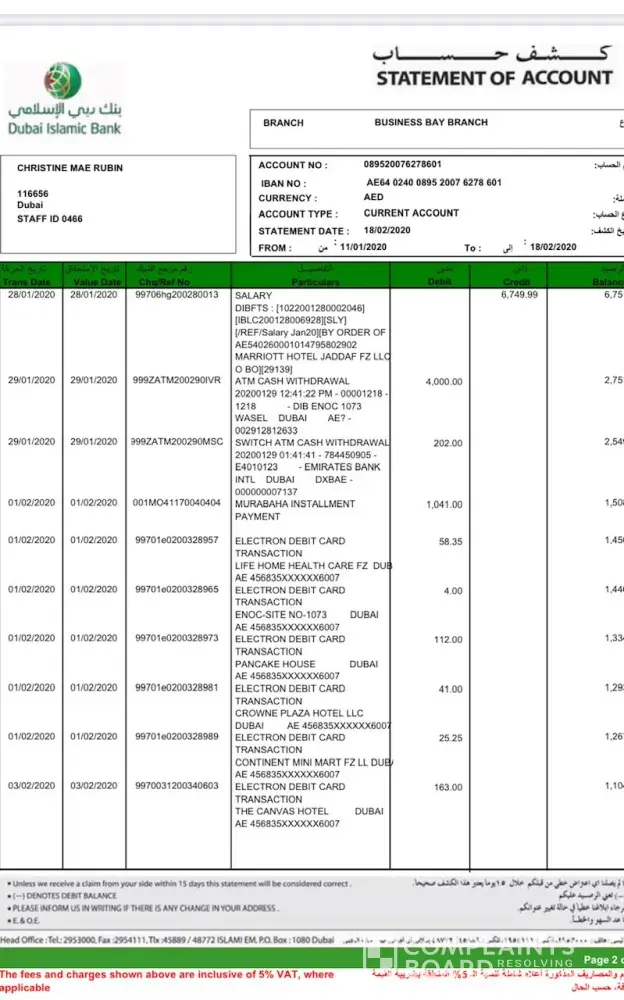Select reference 9970031200340603

(x=177, y=786)
